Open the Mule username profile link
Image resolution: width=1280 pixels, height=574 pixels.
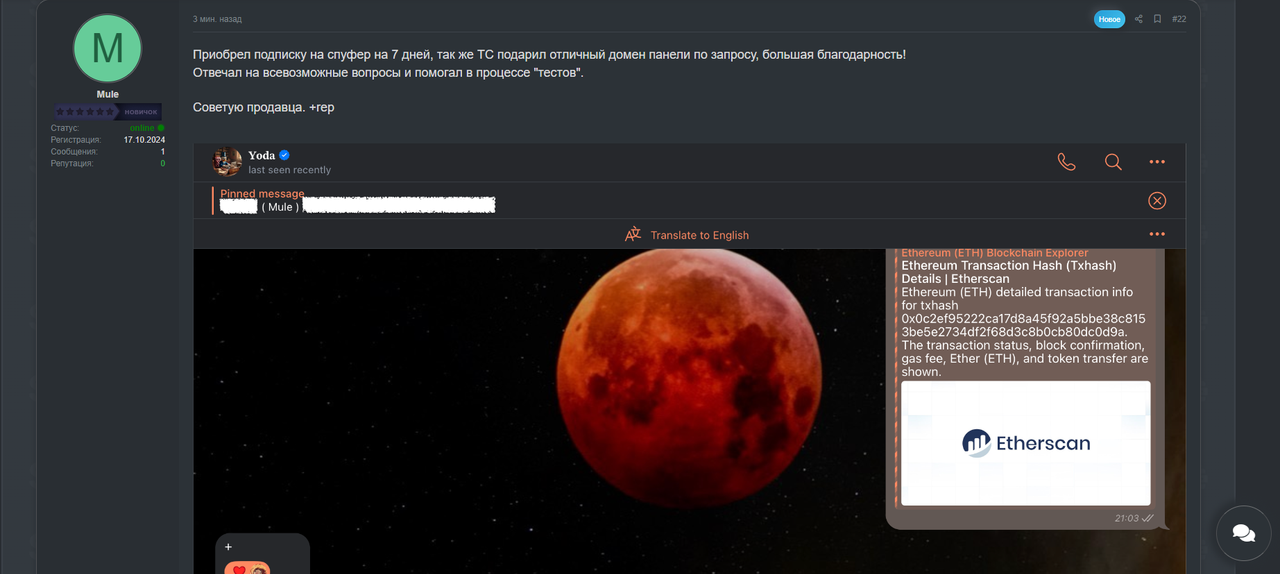coord(107,94)
